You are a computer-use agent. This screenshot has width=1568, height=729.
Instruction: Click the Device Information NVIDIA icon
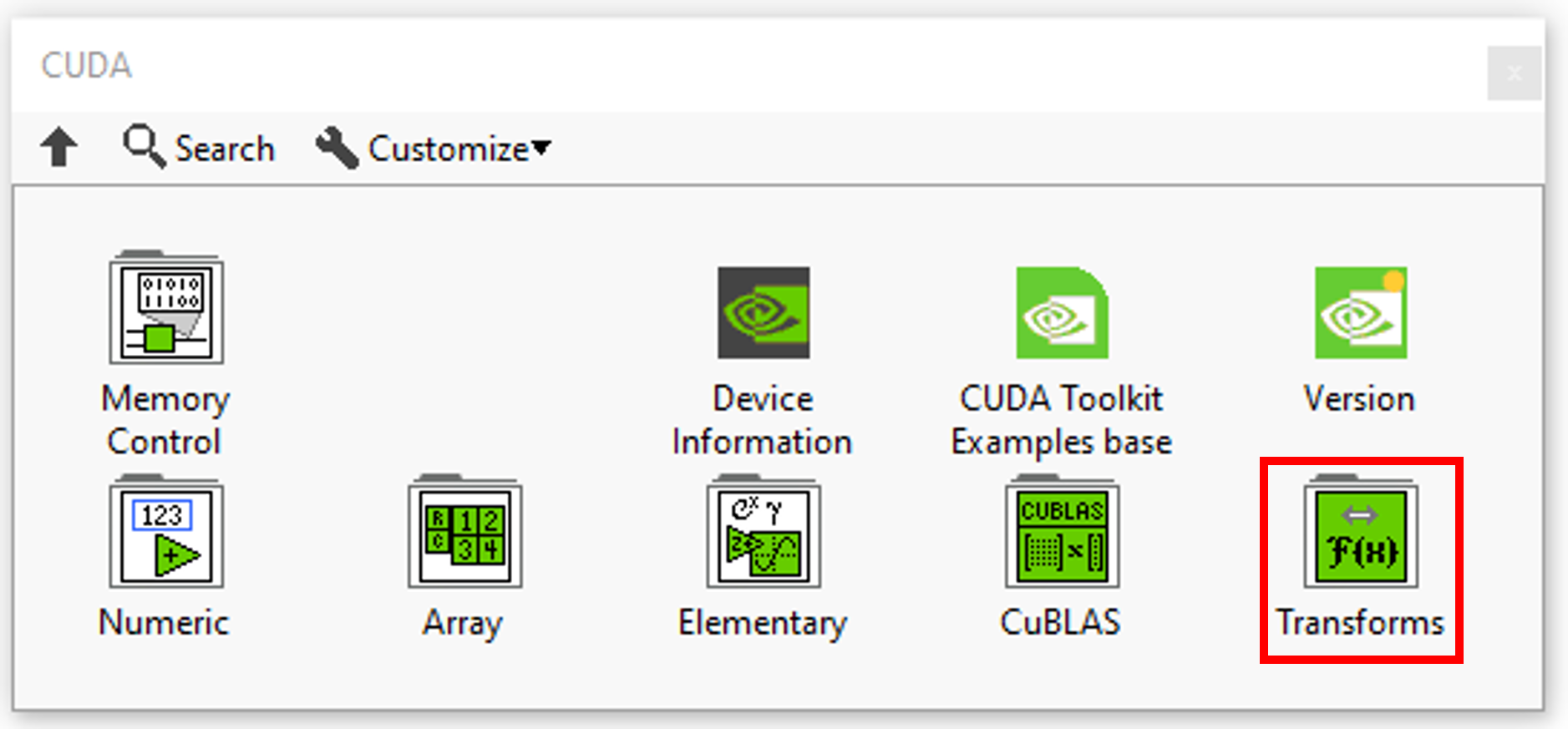coord(763,312)
